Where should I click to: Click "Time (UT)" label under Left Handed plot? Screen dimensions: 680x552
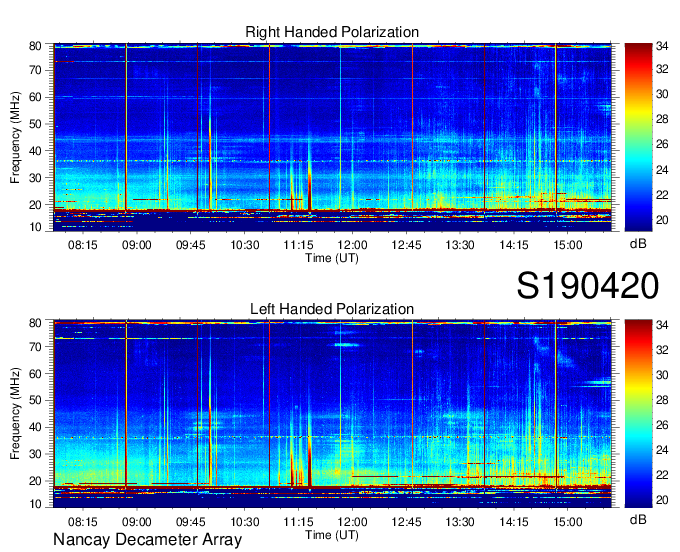click(332, 535)
